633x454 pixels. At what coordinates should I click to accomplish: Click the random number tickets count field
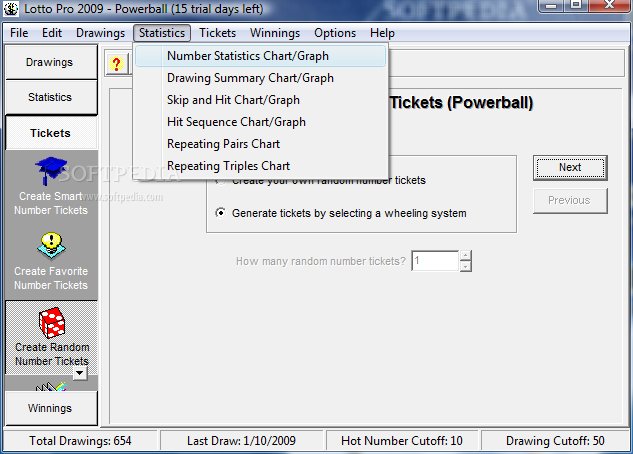pos(435,261)
